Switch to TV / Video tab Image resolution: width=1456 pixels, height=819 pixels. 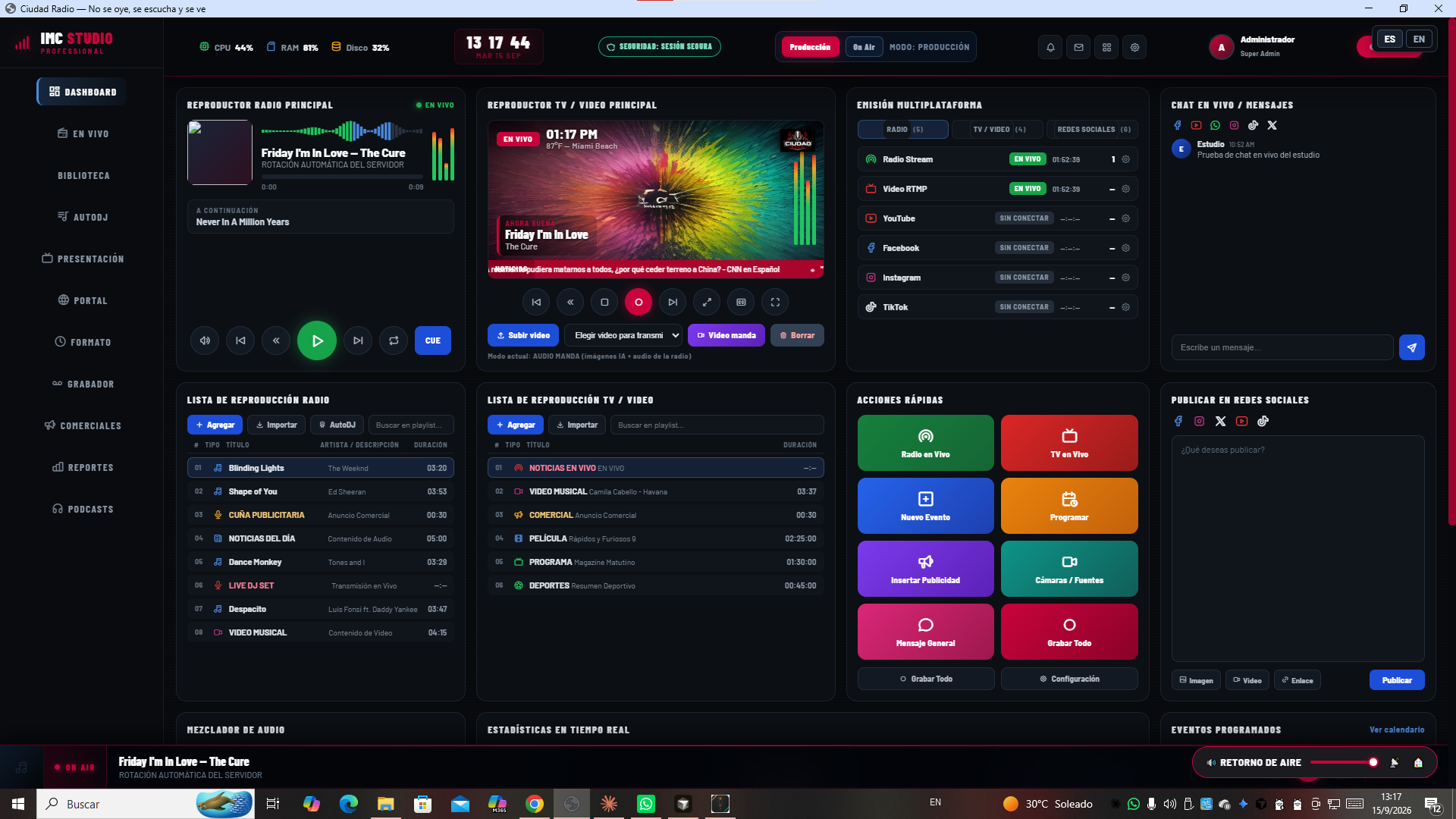pyautogui.click(x=998, y=129)
